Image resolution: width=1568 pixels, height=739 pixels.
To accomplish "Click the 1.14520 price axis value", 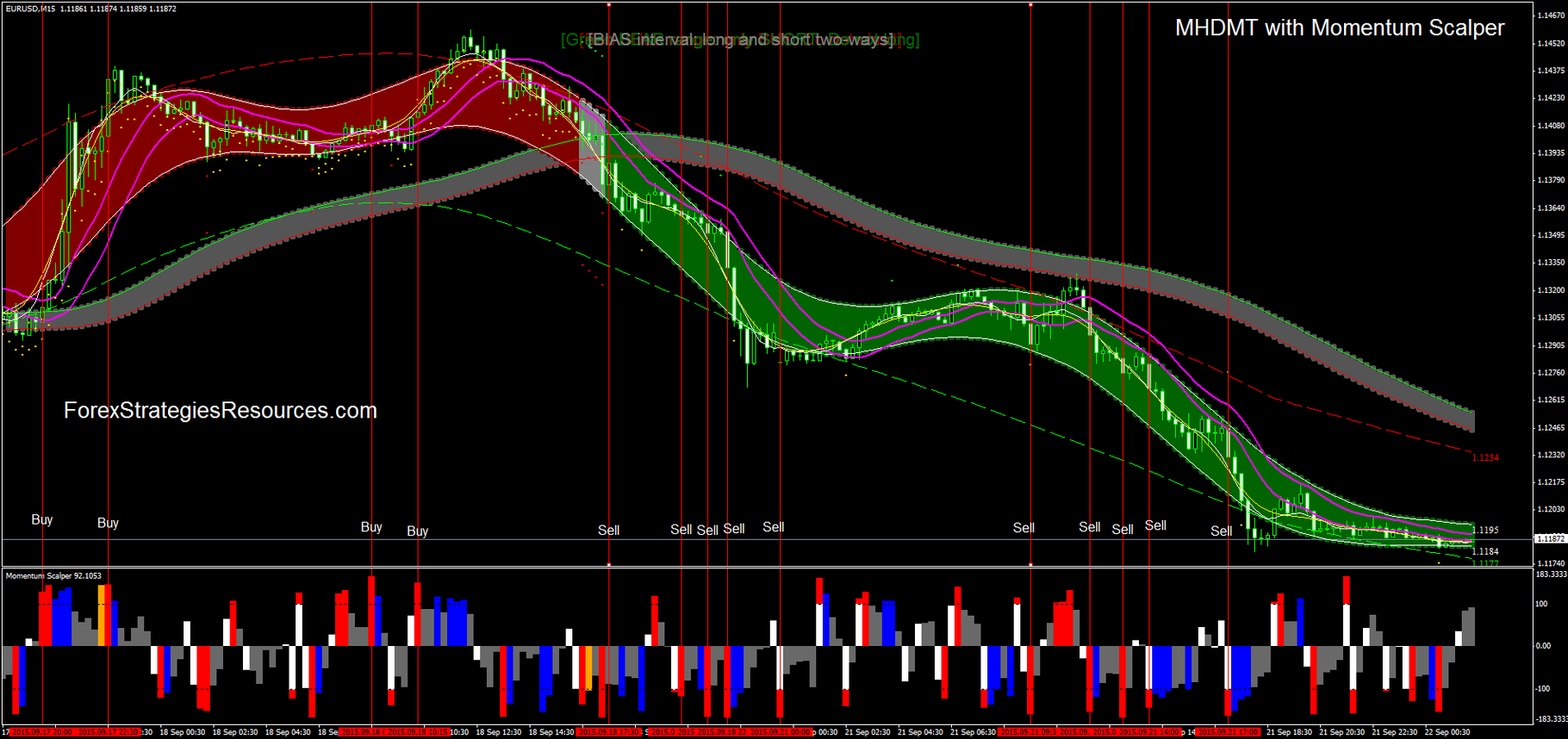I will click(x=1551, y=43).
